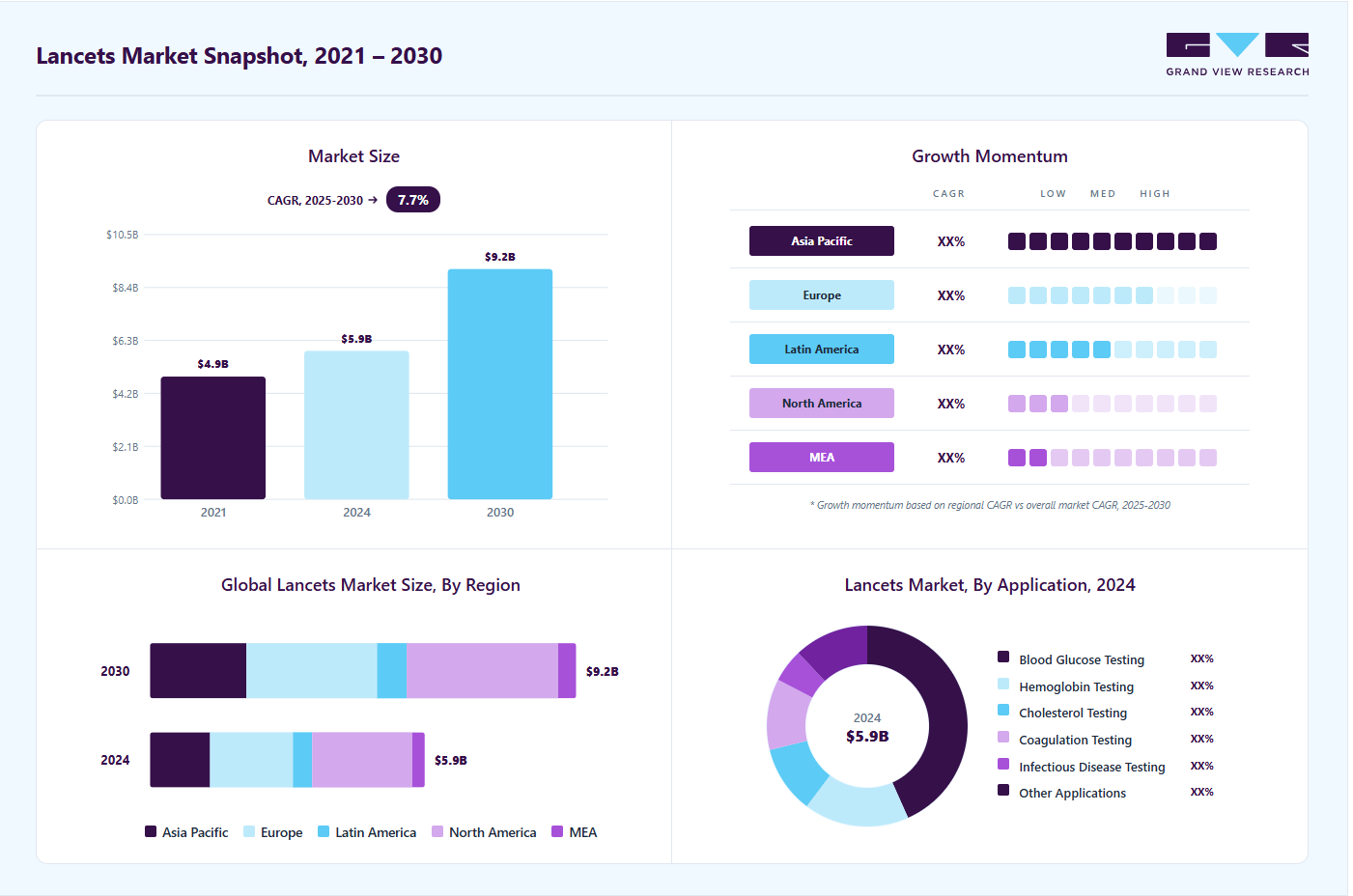This screenshot has width=1353, height=896.
Task: Click the North America momentum indicator squares
Action: tap(1113, 404)
